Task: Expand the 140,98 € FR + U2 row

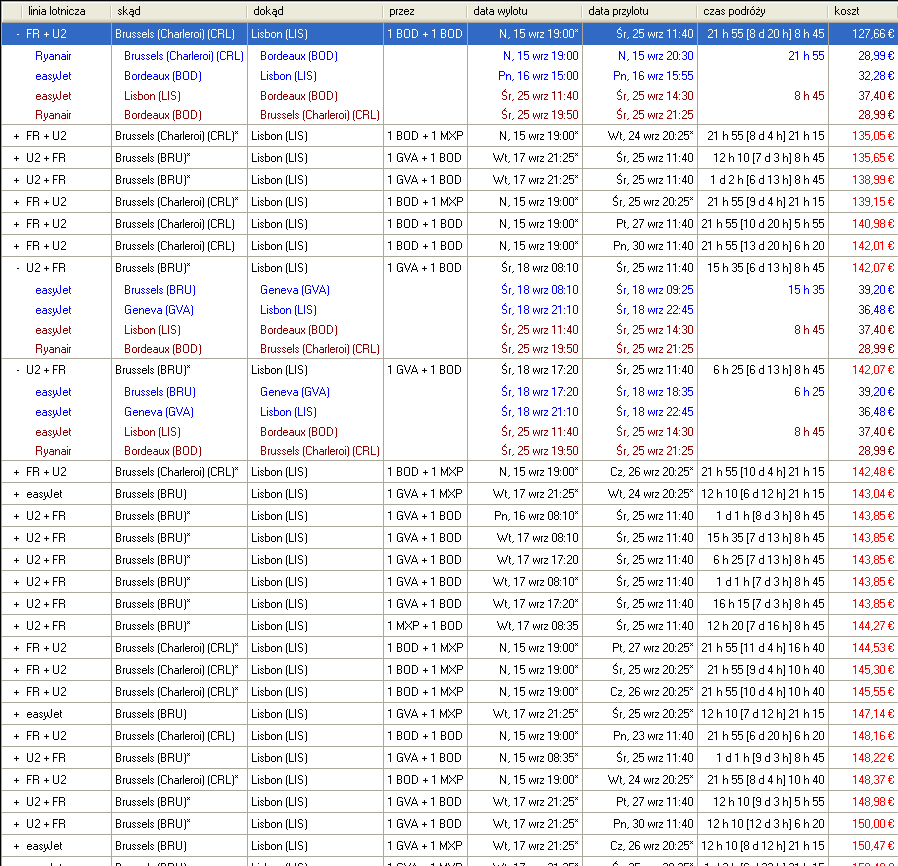Action: (x=17, y=225)
